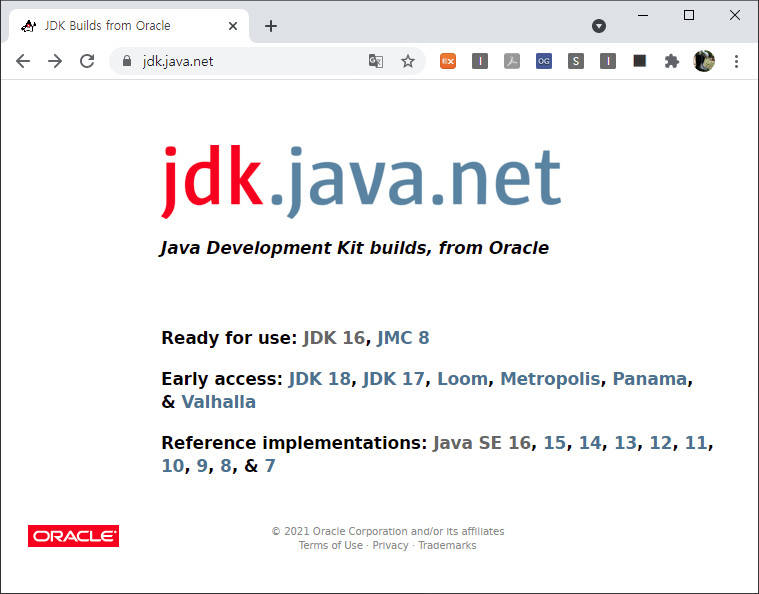Open the JDK 17 early access link
The width and height of the screenshot is (759, 594).
394,379
